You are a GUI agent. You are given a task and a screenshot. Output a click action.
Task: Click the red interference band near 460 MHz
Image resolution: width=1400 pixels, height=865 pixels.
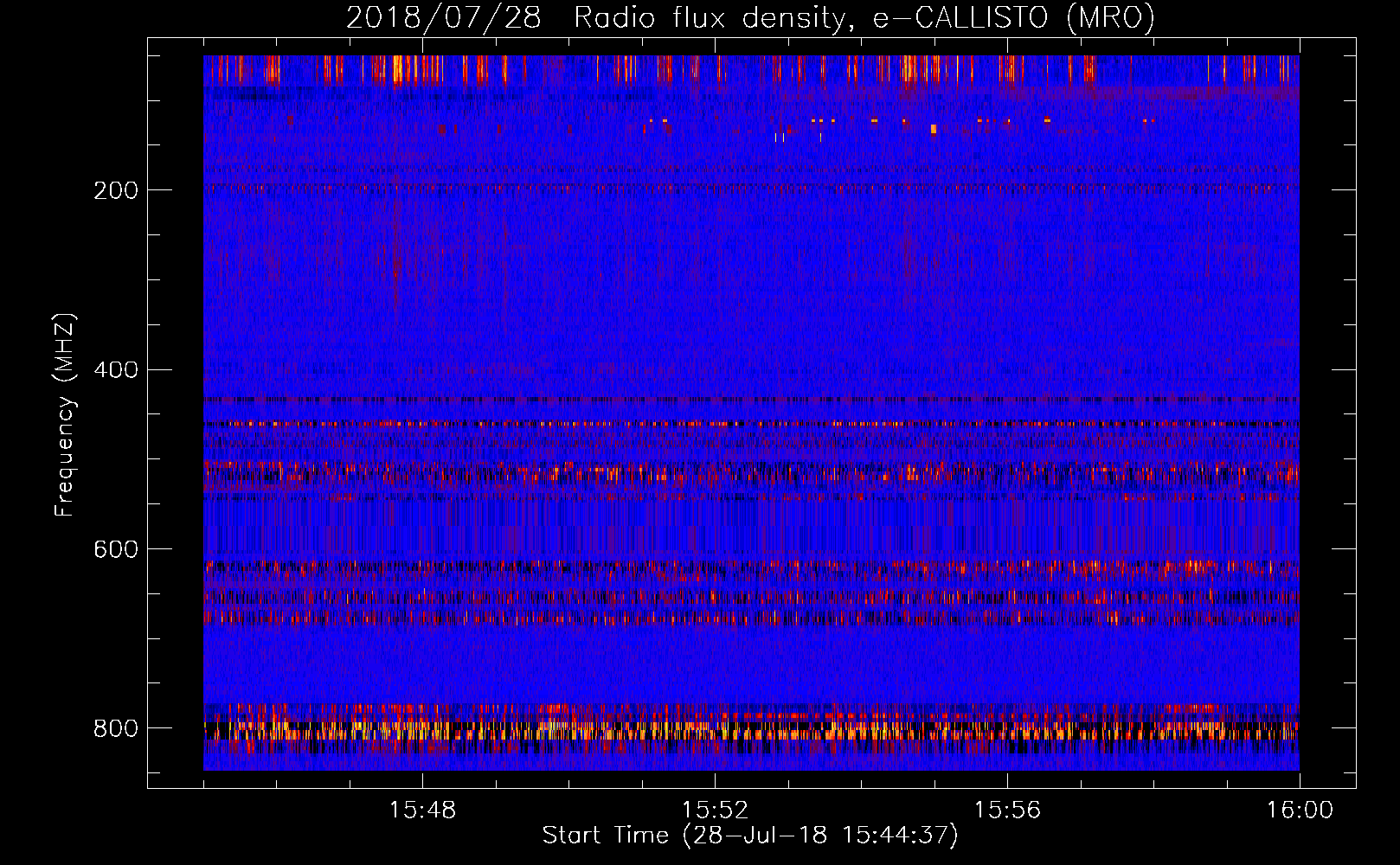751,424
